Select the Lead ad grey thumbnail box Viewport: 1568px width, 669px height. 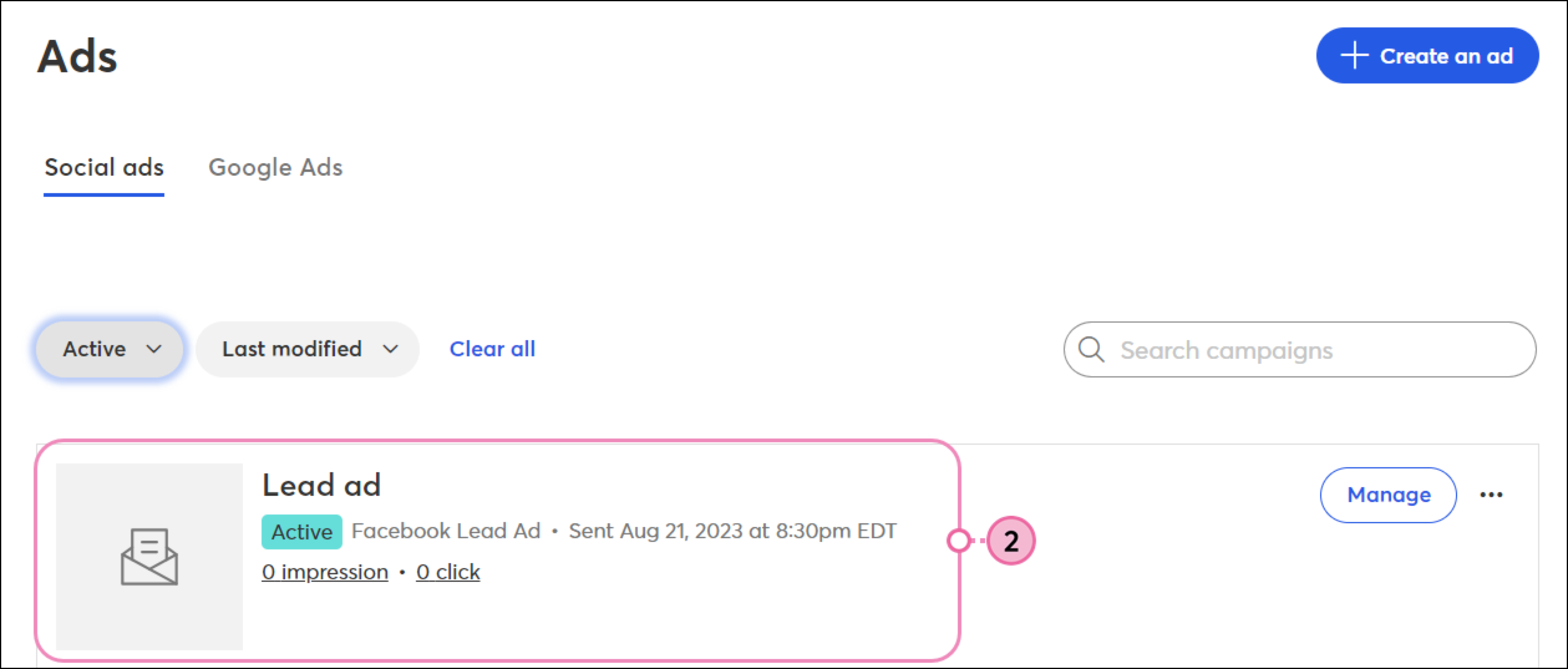tap(149, 556)
